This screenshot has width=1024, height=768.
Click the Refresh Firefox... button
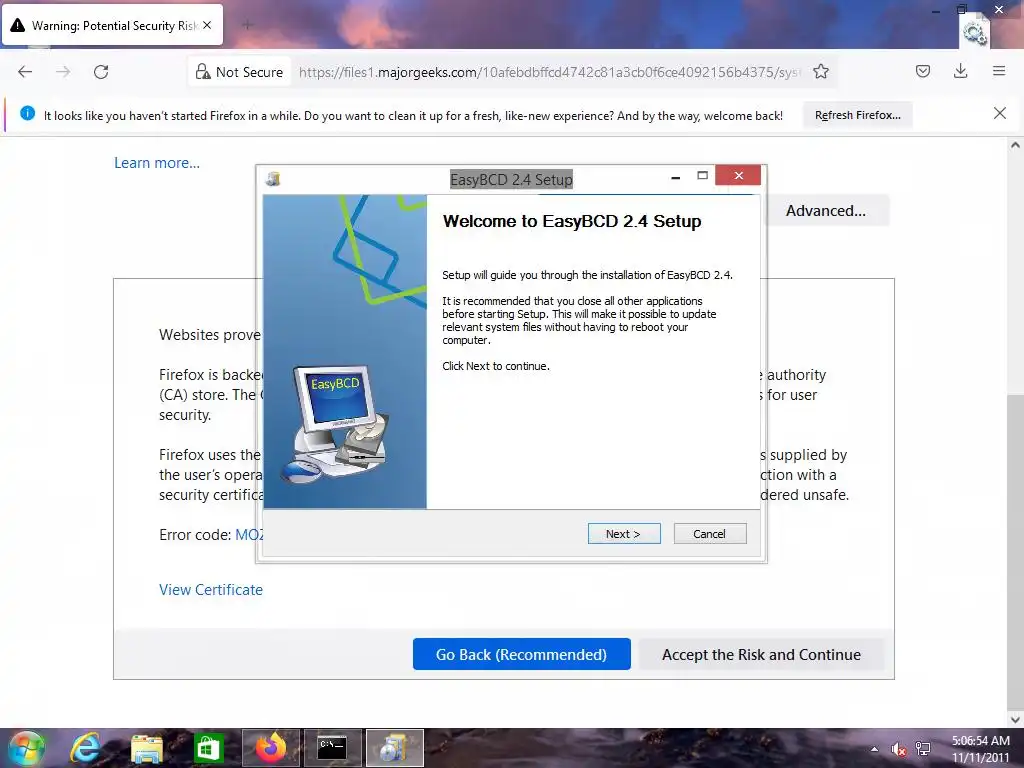click(857, 115)
